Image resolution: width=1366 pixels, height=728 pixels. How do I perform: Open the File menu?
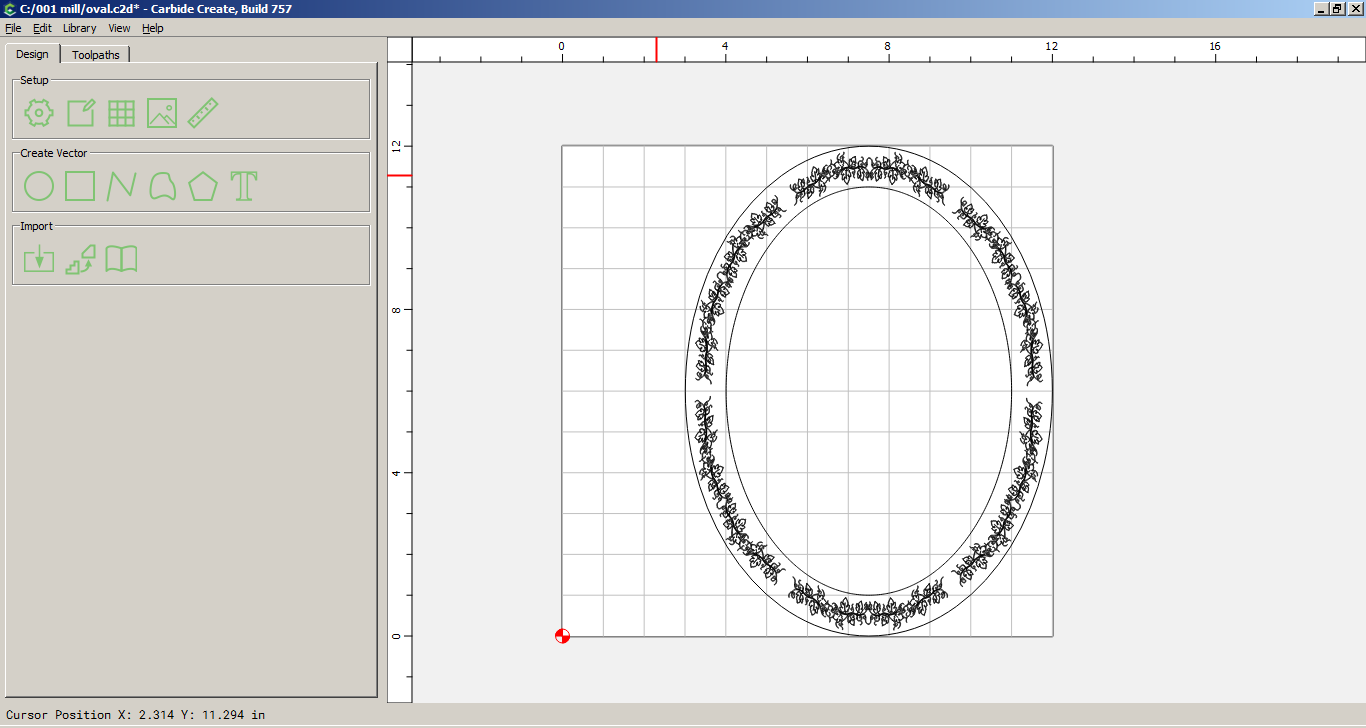tap(13, 28)
